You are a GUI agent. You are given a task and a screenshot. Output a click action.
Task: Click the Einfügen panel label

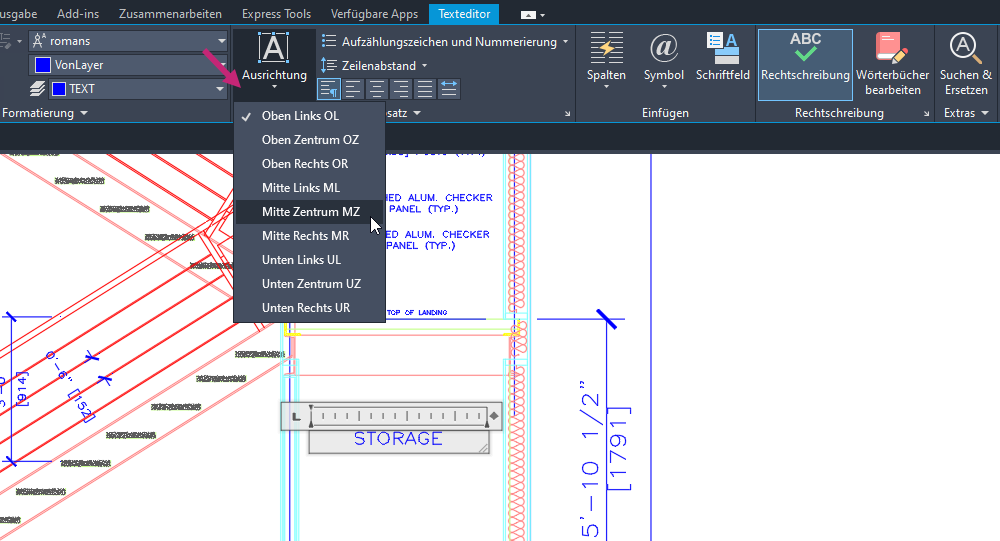[665, 113]
